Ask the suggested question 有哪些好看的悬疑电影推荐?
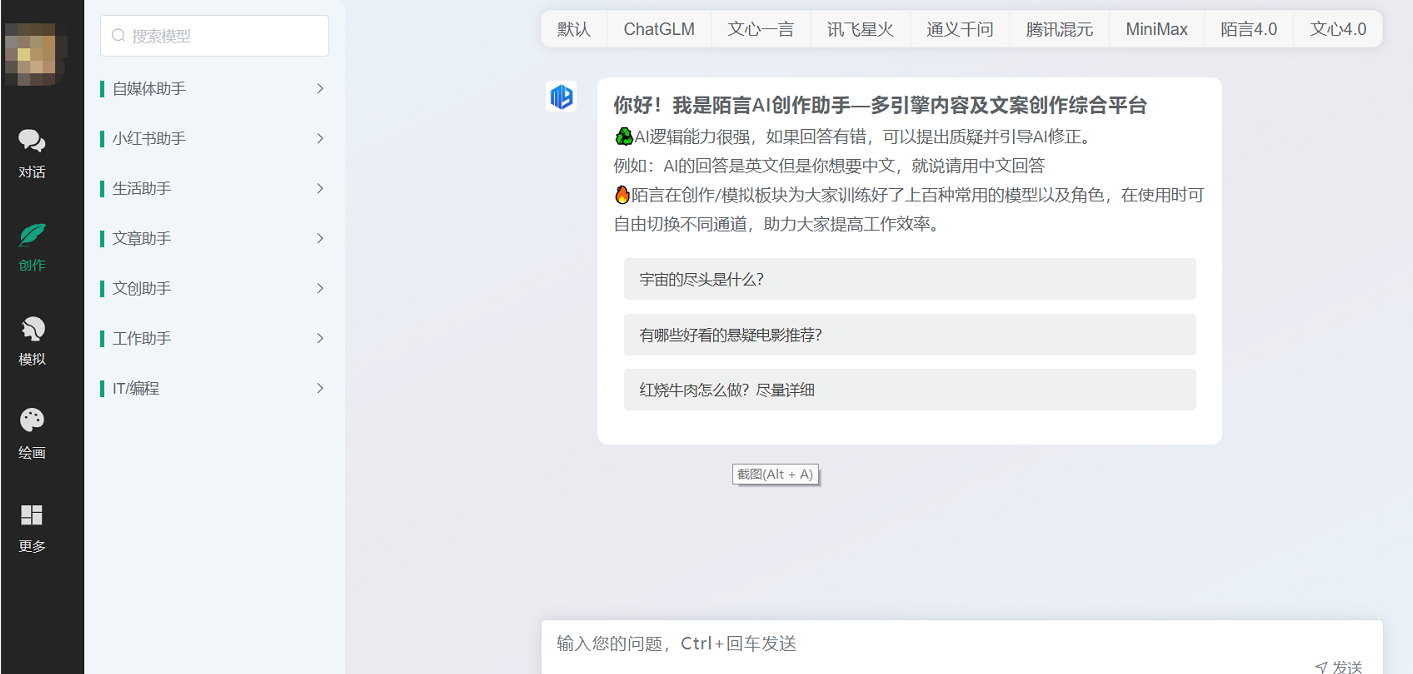 click(x=910, y=335)
